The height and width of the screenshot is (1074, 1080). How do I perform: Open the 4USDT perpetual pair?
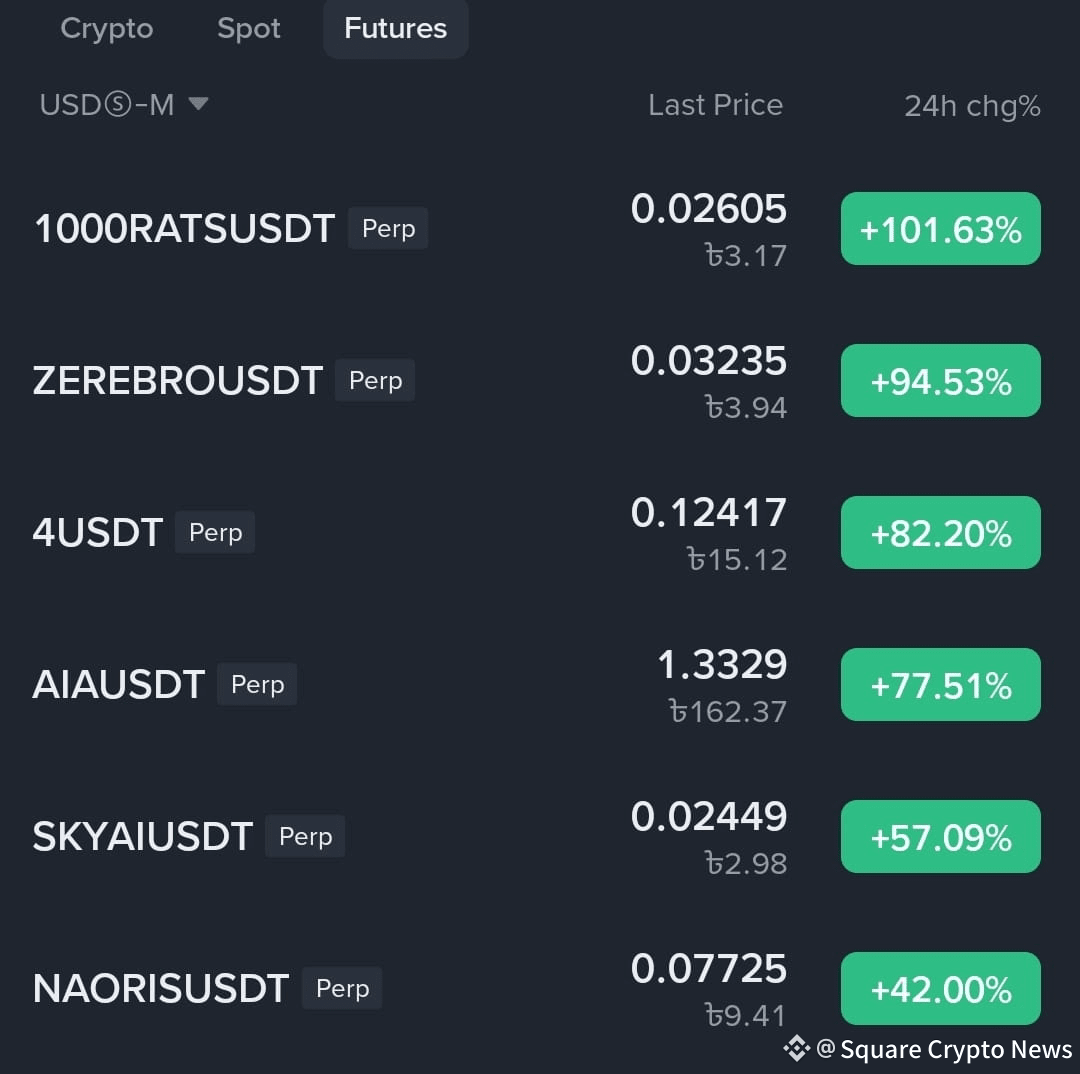pyautogui.click(x=98, y=533)
